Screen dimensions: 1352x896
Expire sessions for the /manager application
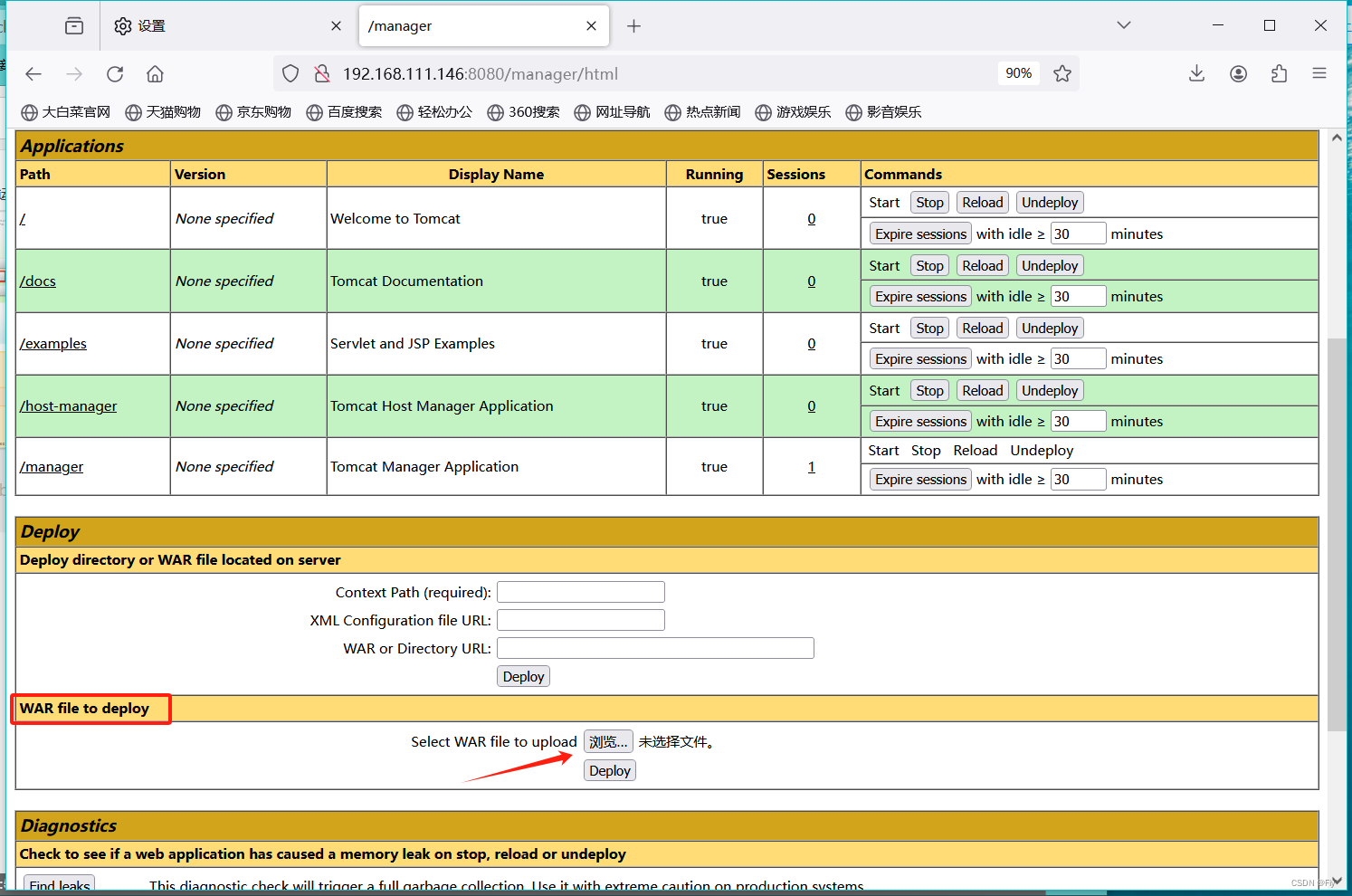point(920,480)
